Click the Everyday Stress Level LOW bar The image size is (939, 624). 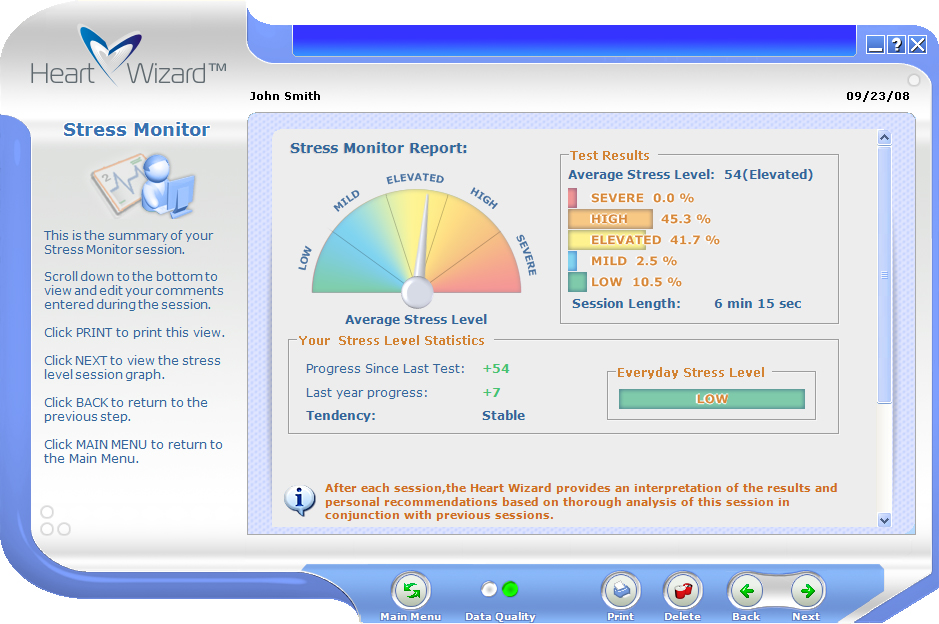[711, 399]
